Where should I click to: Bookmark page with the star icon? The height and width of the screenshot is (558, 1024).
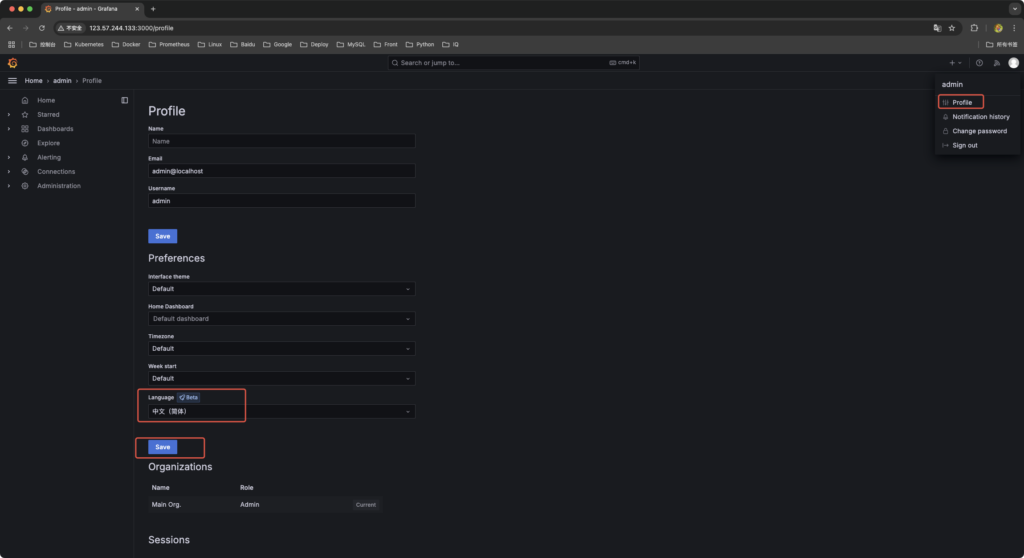[951, 28]
